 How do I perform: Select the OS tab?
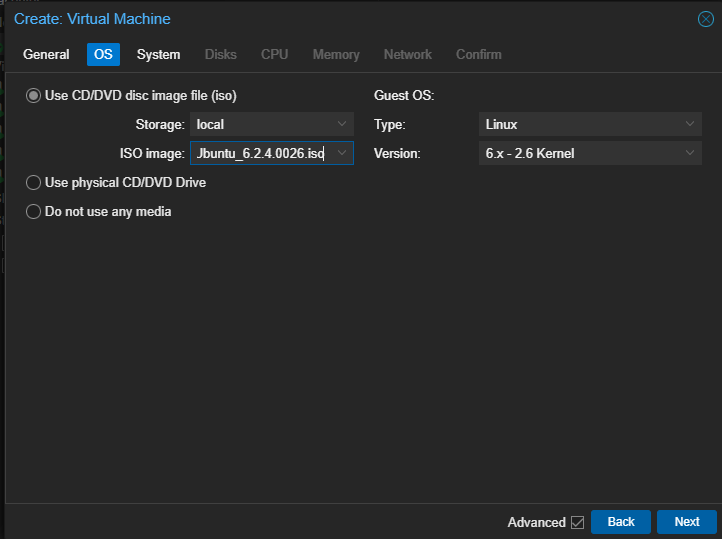tap(103, 54)
